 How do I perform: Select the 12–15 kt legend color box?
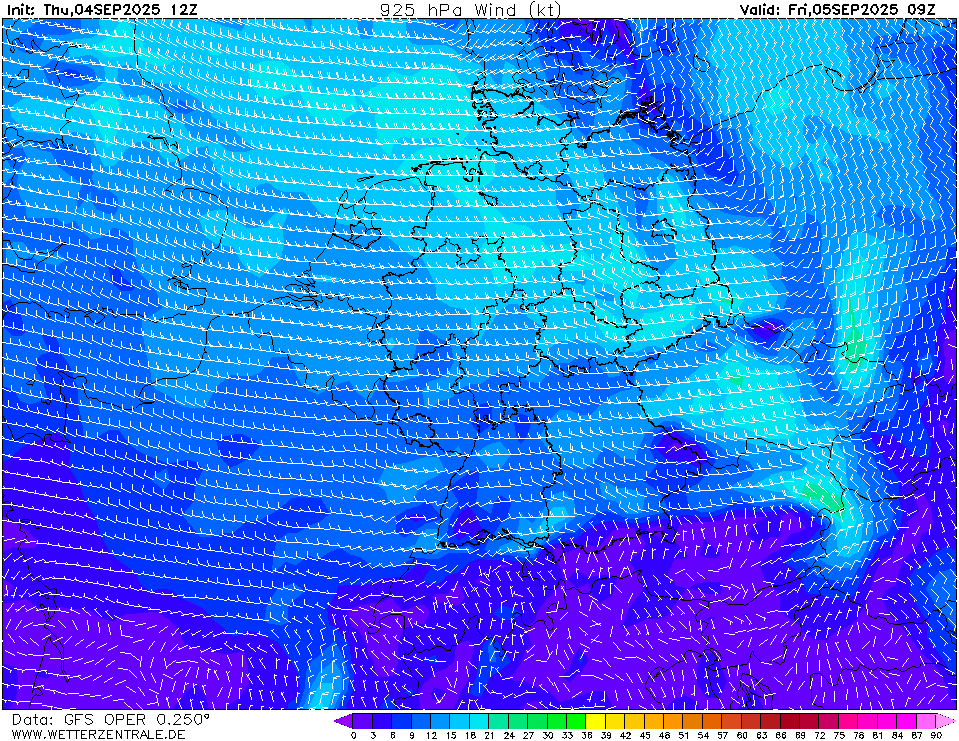click(x=440, y=721)
